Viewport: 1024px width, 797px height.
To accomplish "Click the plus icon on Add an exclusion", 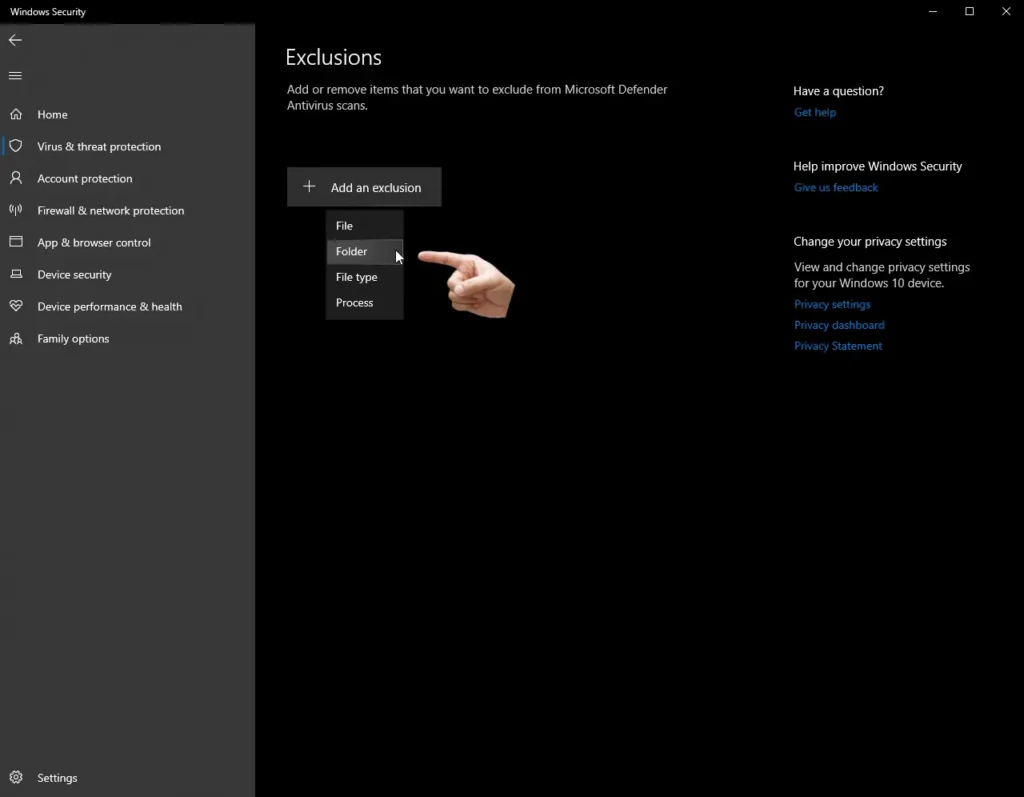I will coord(309,187).
